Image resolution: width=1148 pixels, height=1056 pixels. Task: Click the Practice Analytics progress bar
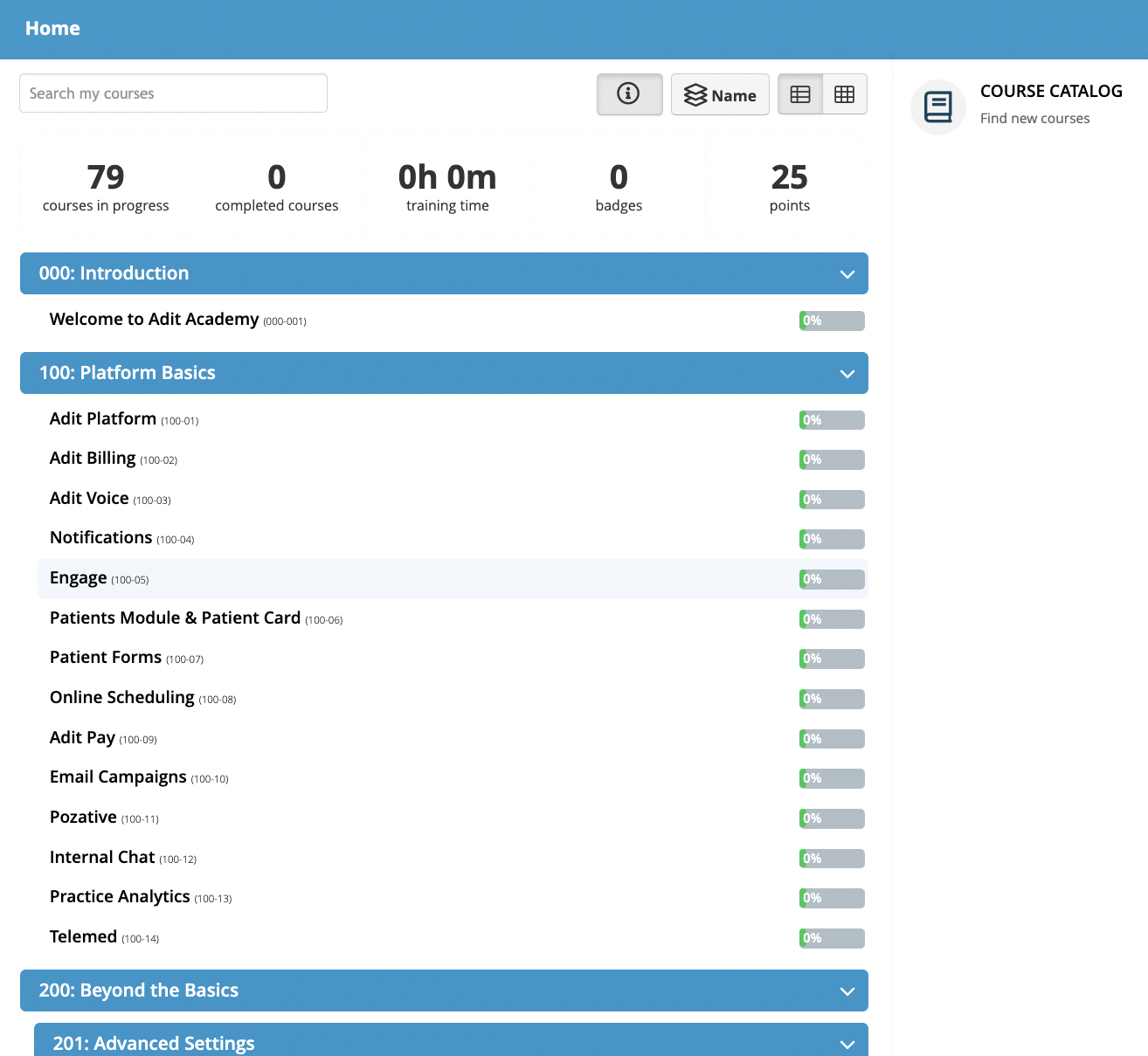[x=832, y=898]
